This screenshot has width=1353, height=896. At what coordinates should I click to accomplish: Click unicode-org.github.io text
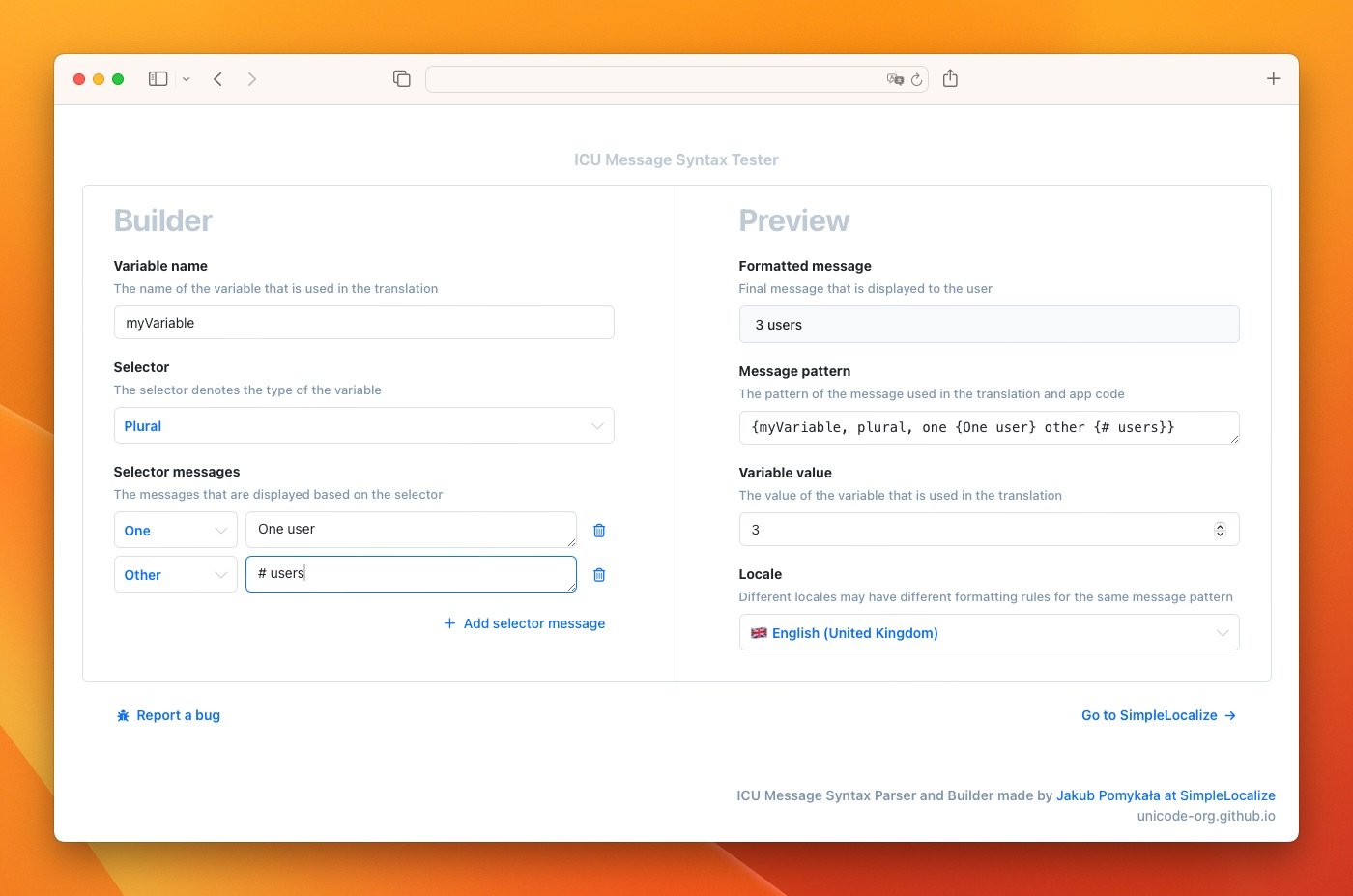point(1206,816)
